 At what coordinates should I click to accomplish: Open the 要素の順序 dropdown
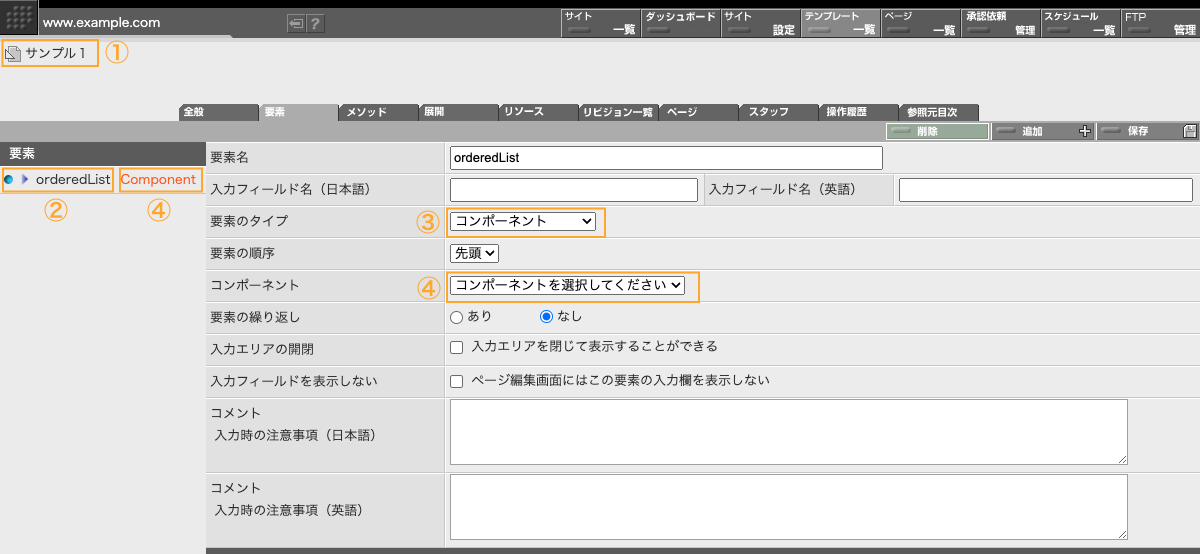click(x=475, y=254)
